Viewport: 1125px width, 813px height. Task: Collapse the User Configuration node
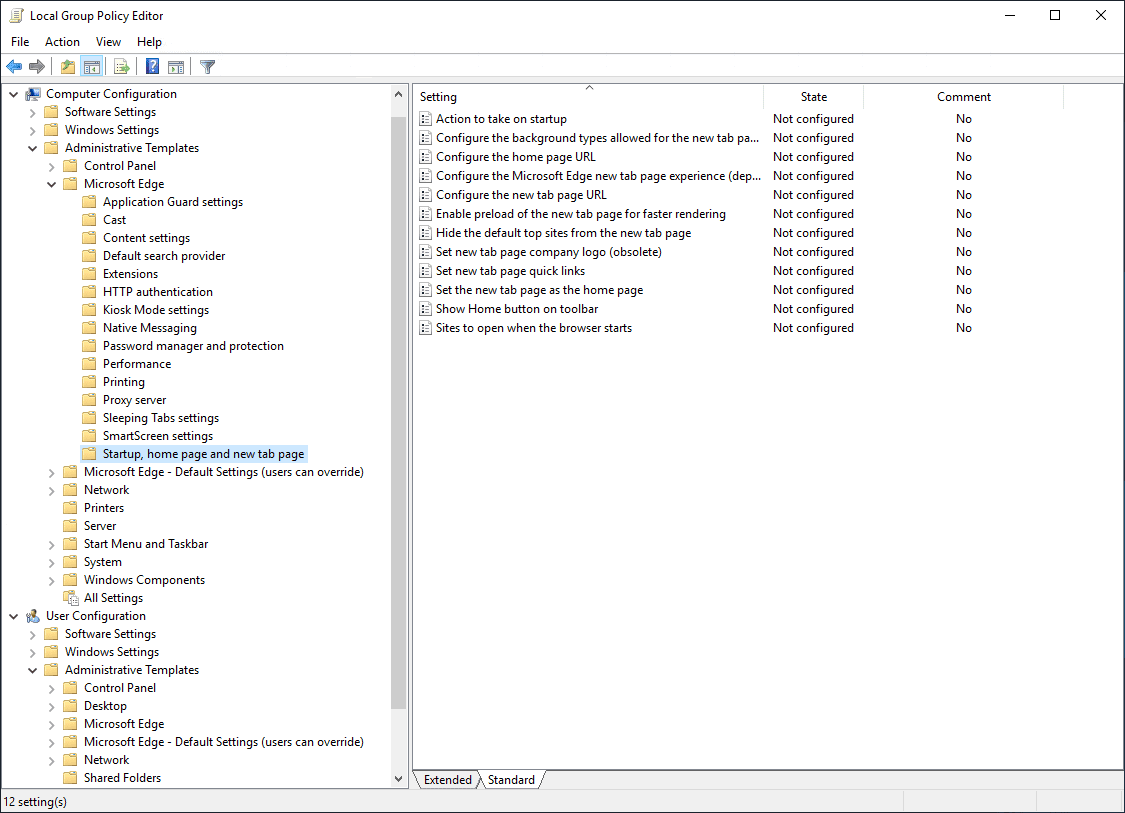[x=14, y=616]
